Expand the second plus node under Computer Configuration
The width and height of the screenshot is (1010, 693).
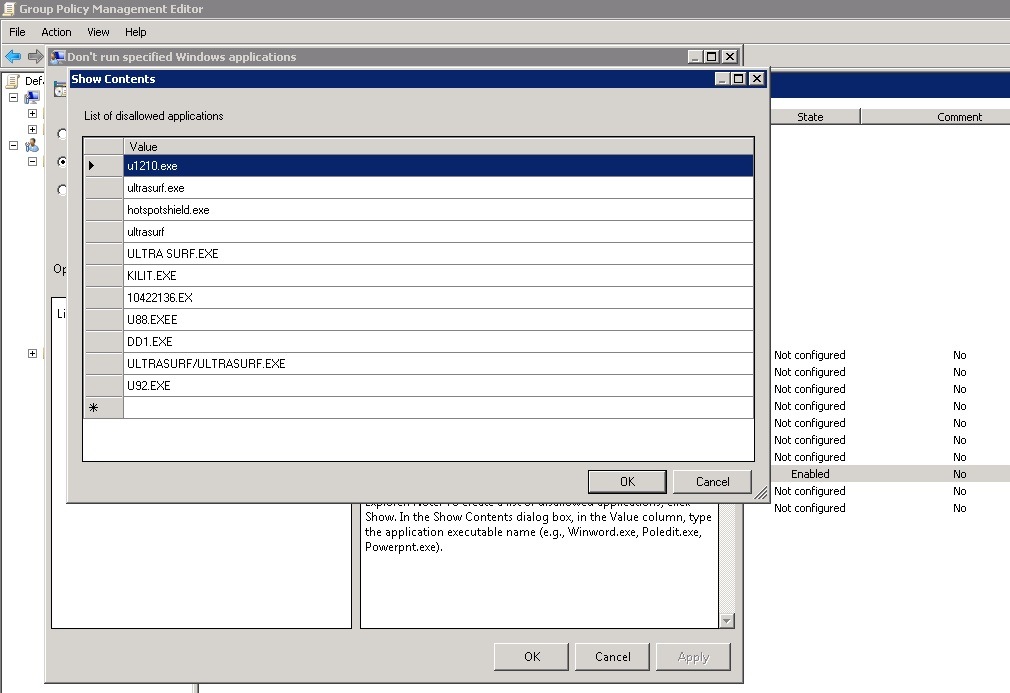pyautogui.click(x=32, y=129)
